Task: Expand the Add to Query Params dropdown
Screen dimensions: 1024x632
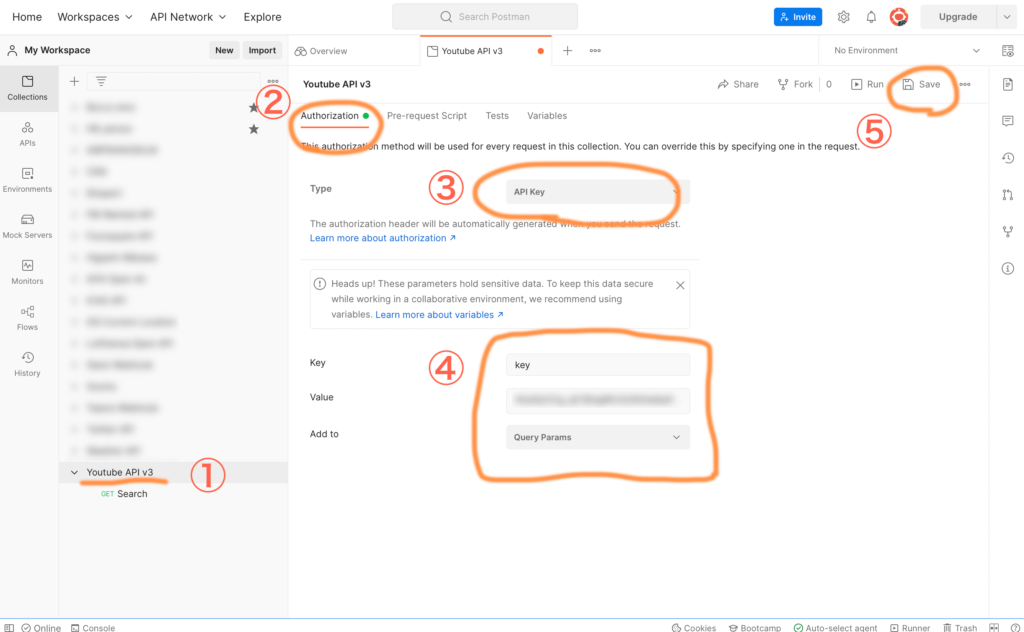Action: click(597, 437)
